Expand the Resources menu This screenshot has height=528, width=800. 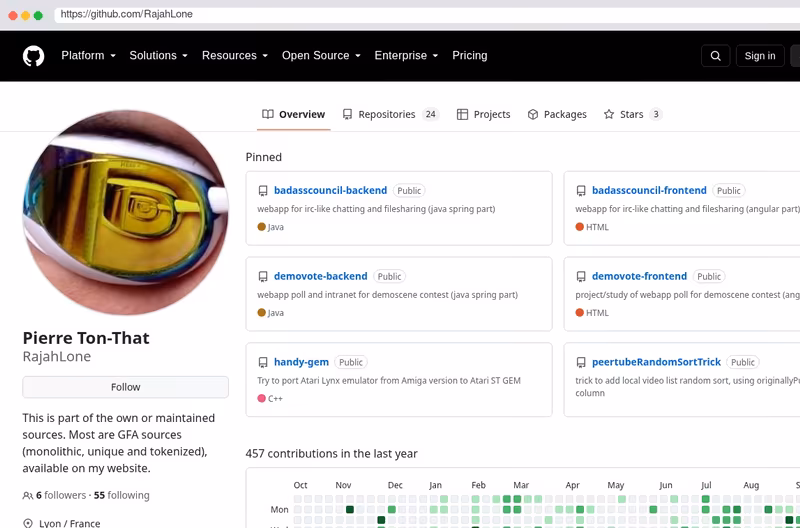(x=235, y=56)
